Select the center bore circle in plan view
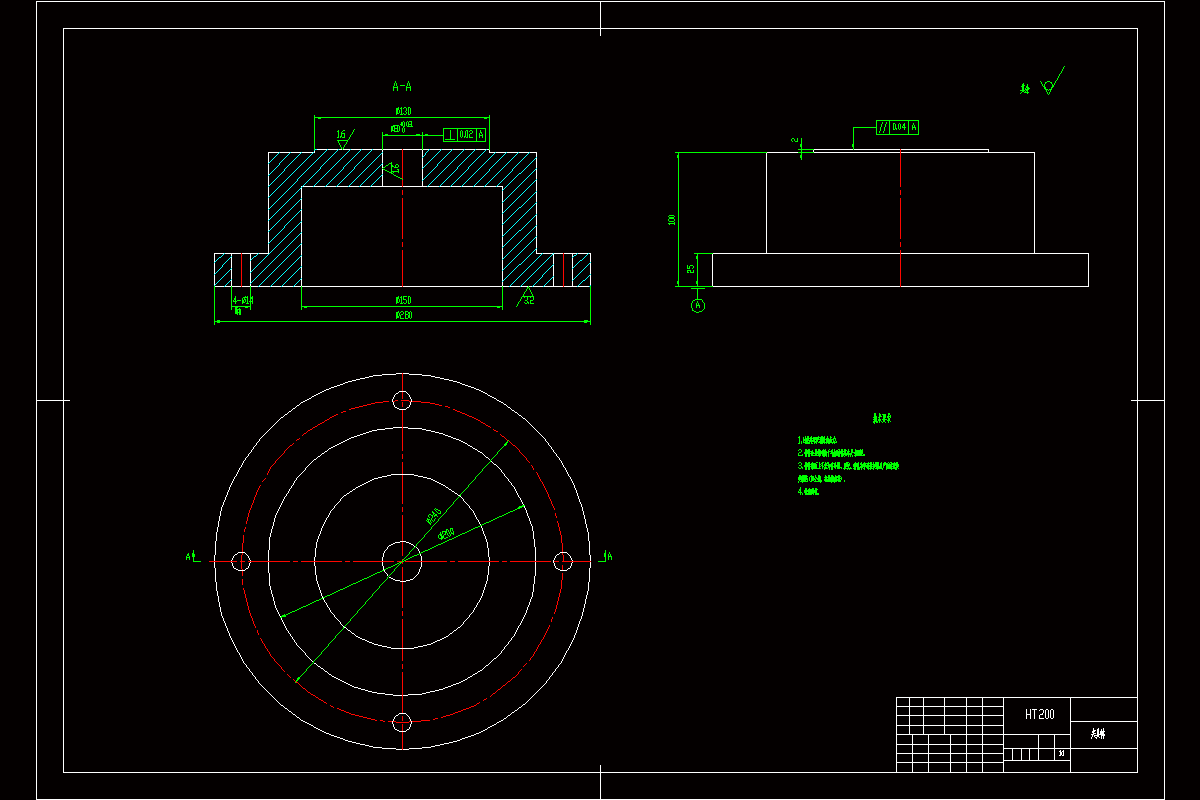1200x800 pixels. click(x=402, y=561)
